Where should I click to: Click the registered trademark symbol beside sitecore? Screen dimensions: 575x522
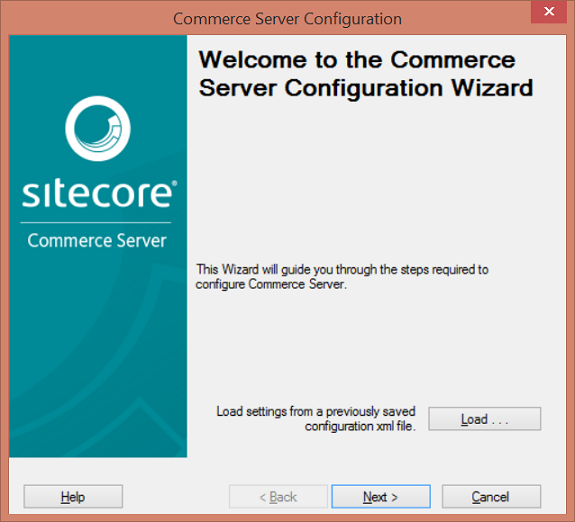[x=174, y=183]
